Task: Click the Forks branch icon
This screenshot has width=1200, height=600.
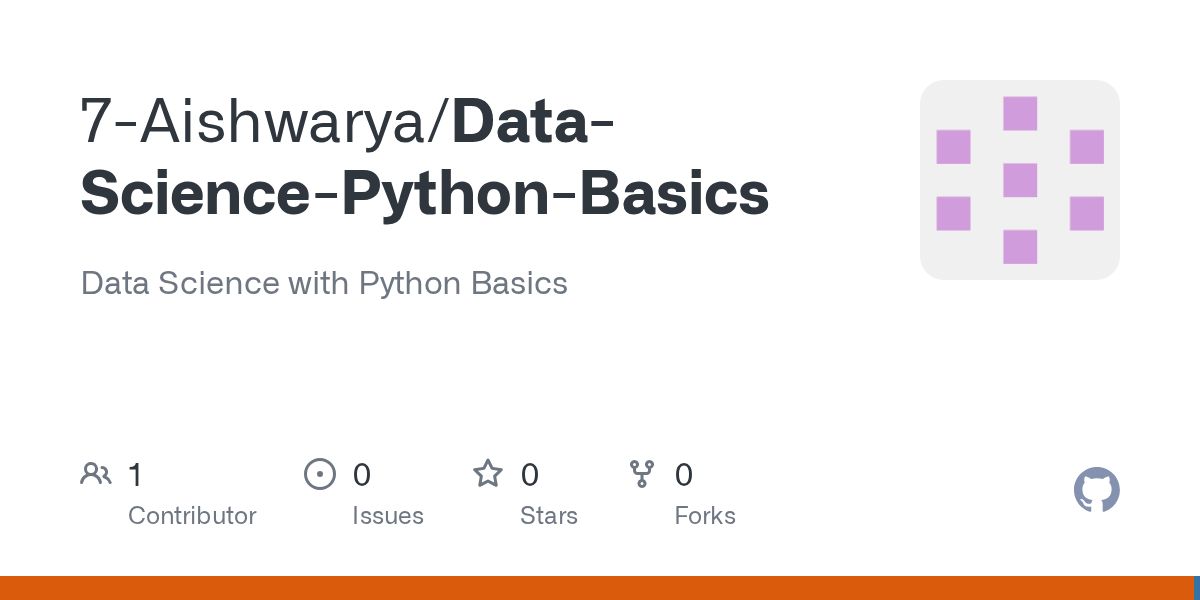Action: click(x=641, y=473)
